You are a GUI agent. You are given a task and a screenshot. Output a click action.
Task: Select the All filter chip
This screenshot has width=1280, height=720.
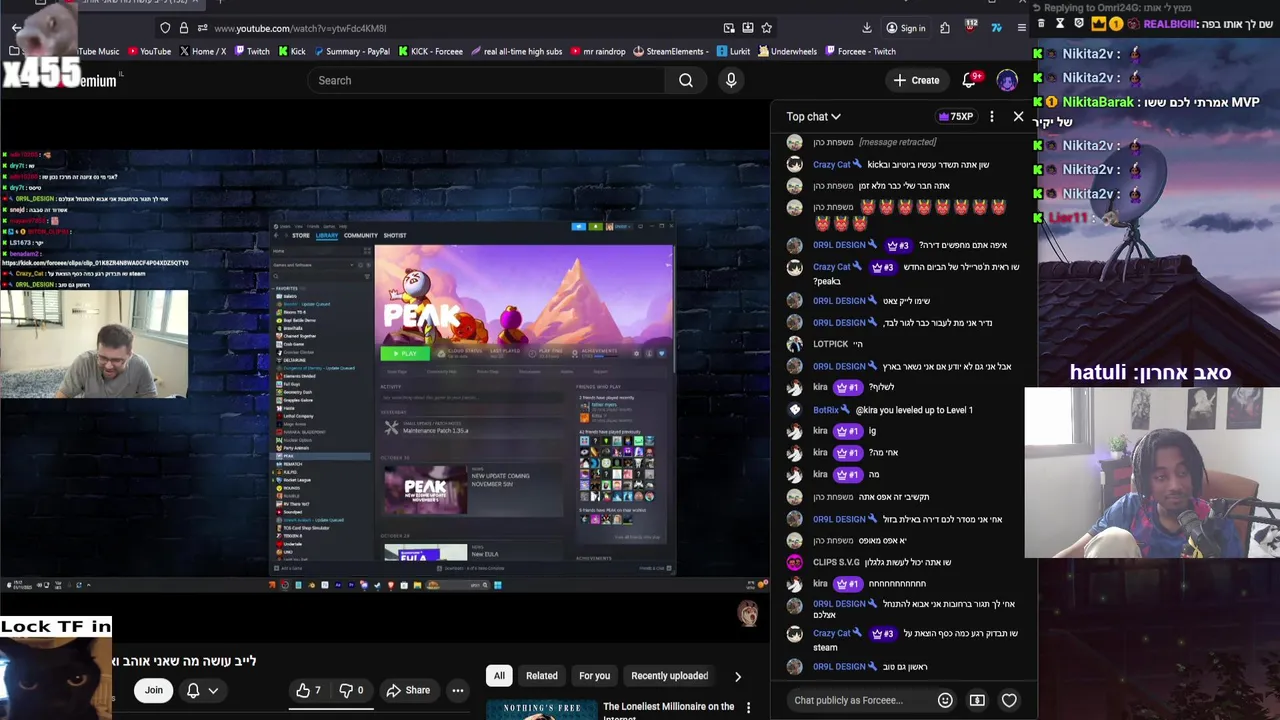point(499,676)
